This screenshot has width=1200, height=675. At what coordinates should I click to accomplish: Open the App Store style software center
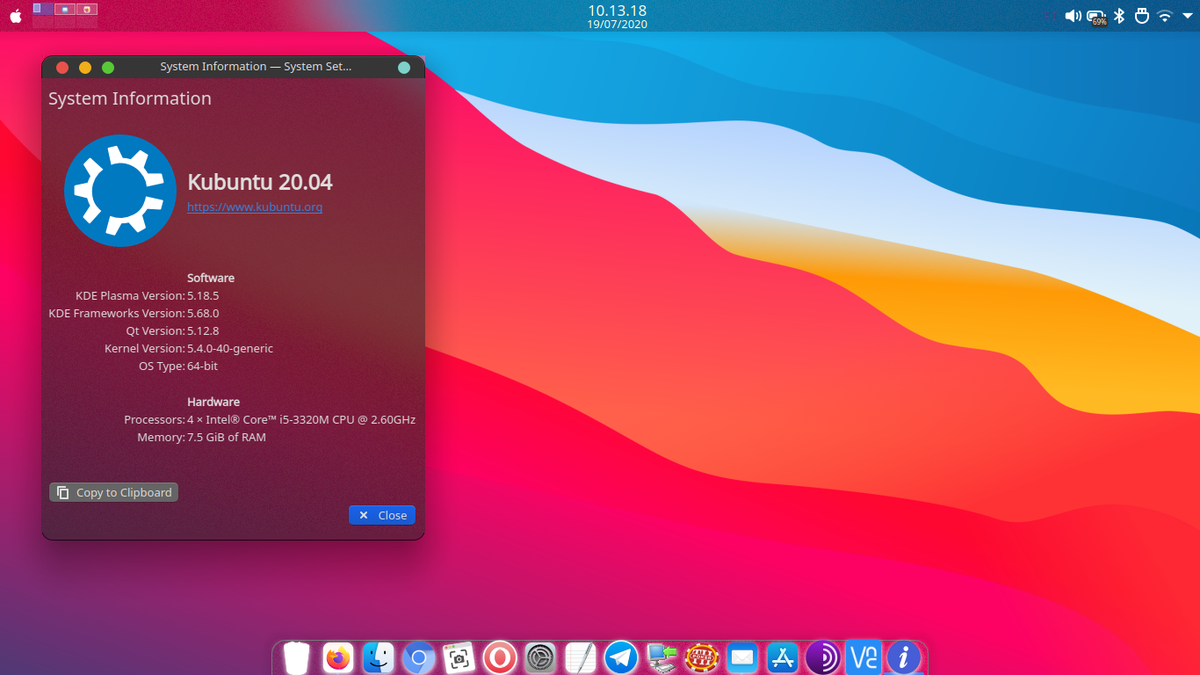pos(783,657)
